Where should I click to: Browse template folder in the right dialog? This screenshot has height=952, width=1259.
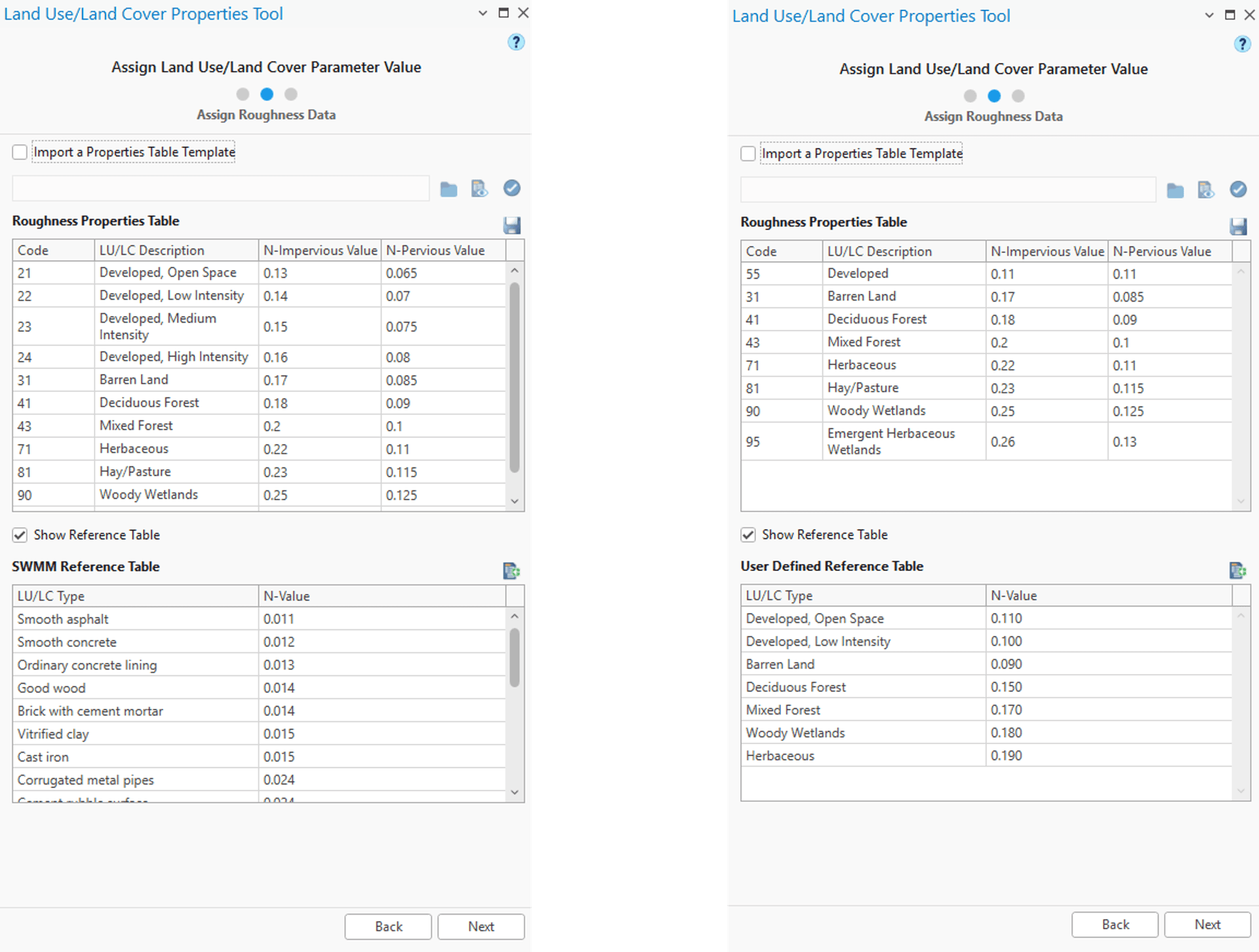pyautogui.click(x=1174, y=189)
